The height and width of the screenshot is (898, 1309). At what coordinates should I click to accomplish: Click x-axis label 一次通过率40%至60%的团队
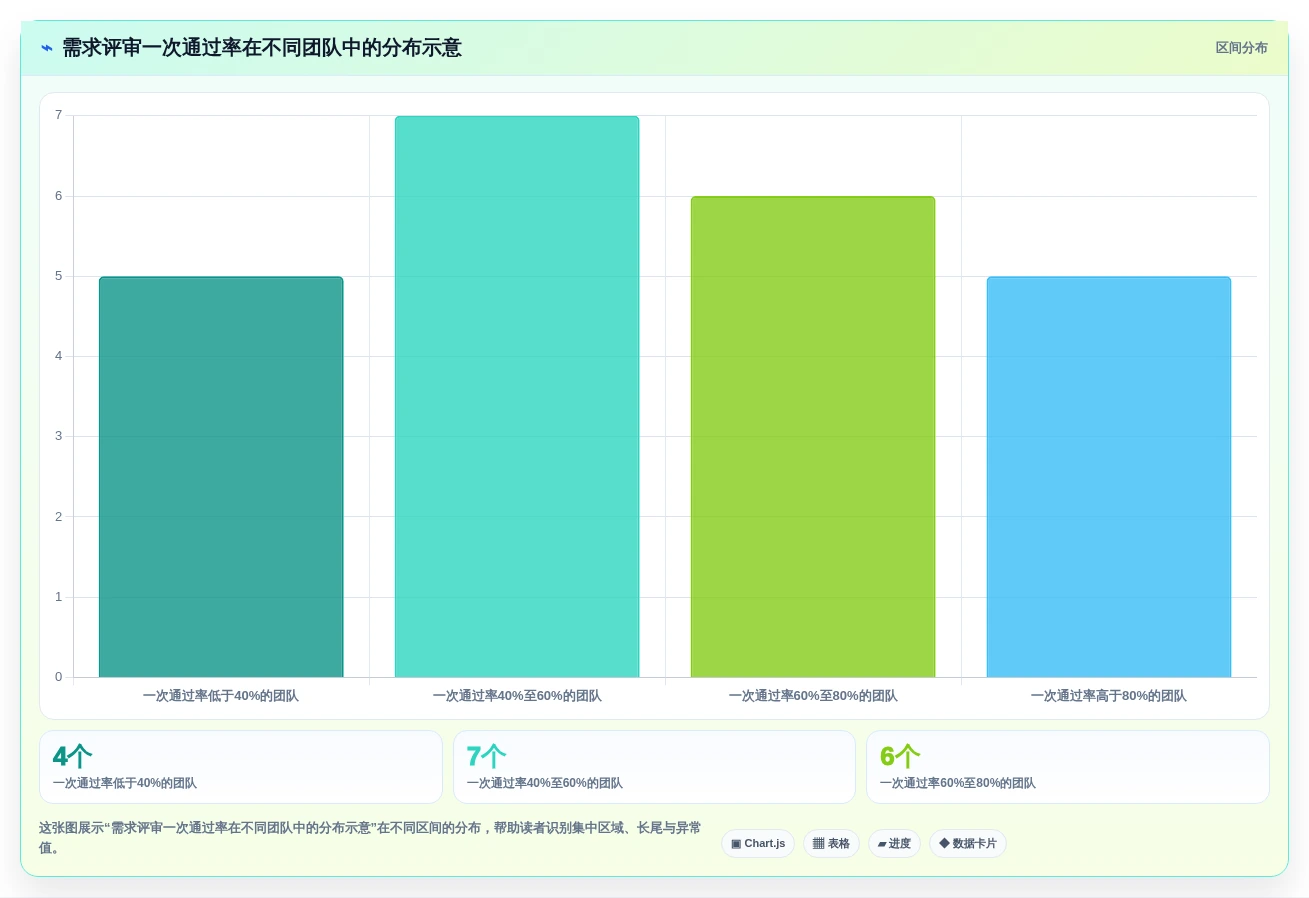pyautogui.click(x=517, y=696)
